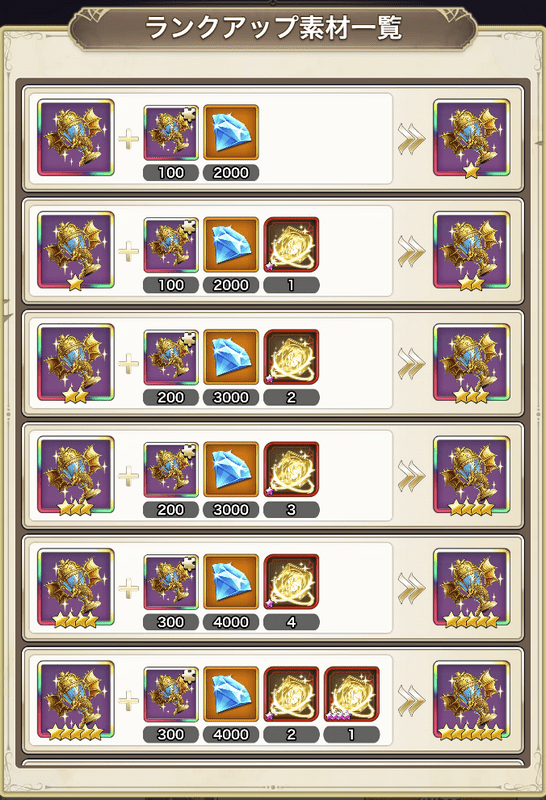Viewport: 546px width, 800px height.
Task: Tap the glowing orb material labeled 3
Action: [291, 469]
